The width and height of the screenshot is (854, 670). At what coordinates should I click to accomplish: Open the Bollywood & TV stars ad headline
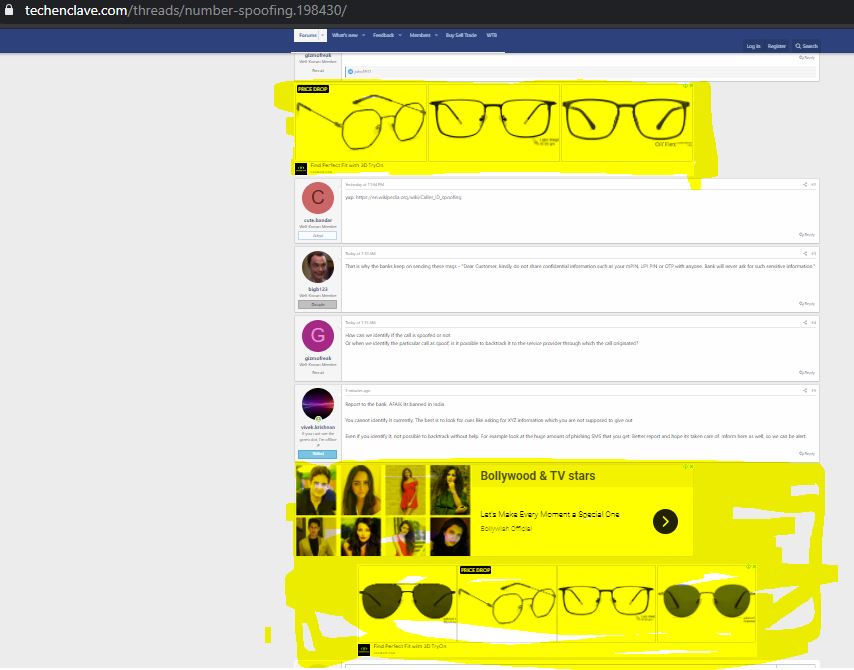[x=538, y=476]
